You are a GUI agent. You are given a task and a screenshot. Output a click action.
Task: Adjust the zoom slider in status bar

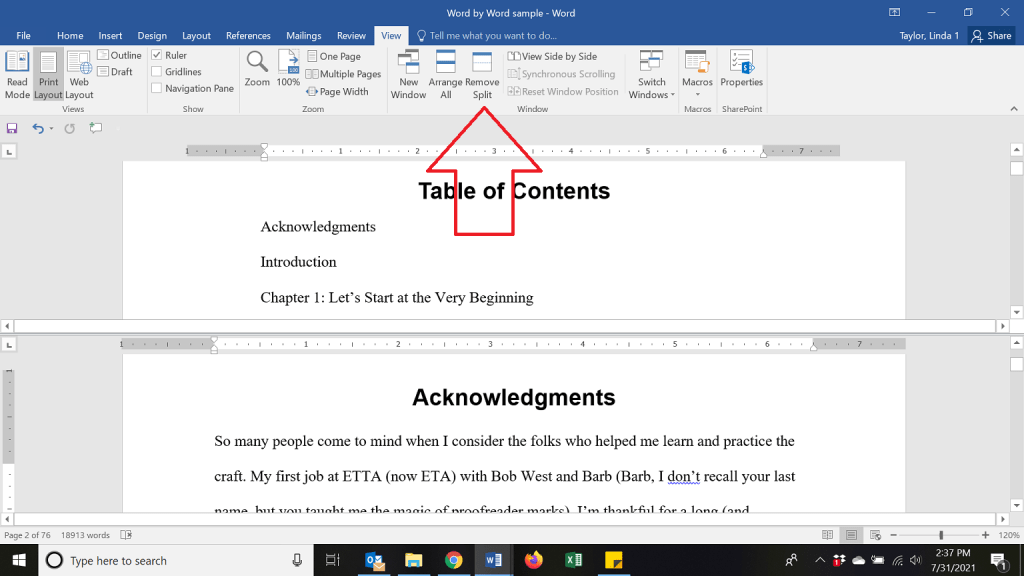click(x=941, y=535)
